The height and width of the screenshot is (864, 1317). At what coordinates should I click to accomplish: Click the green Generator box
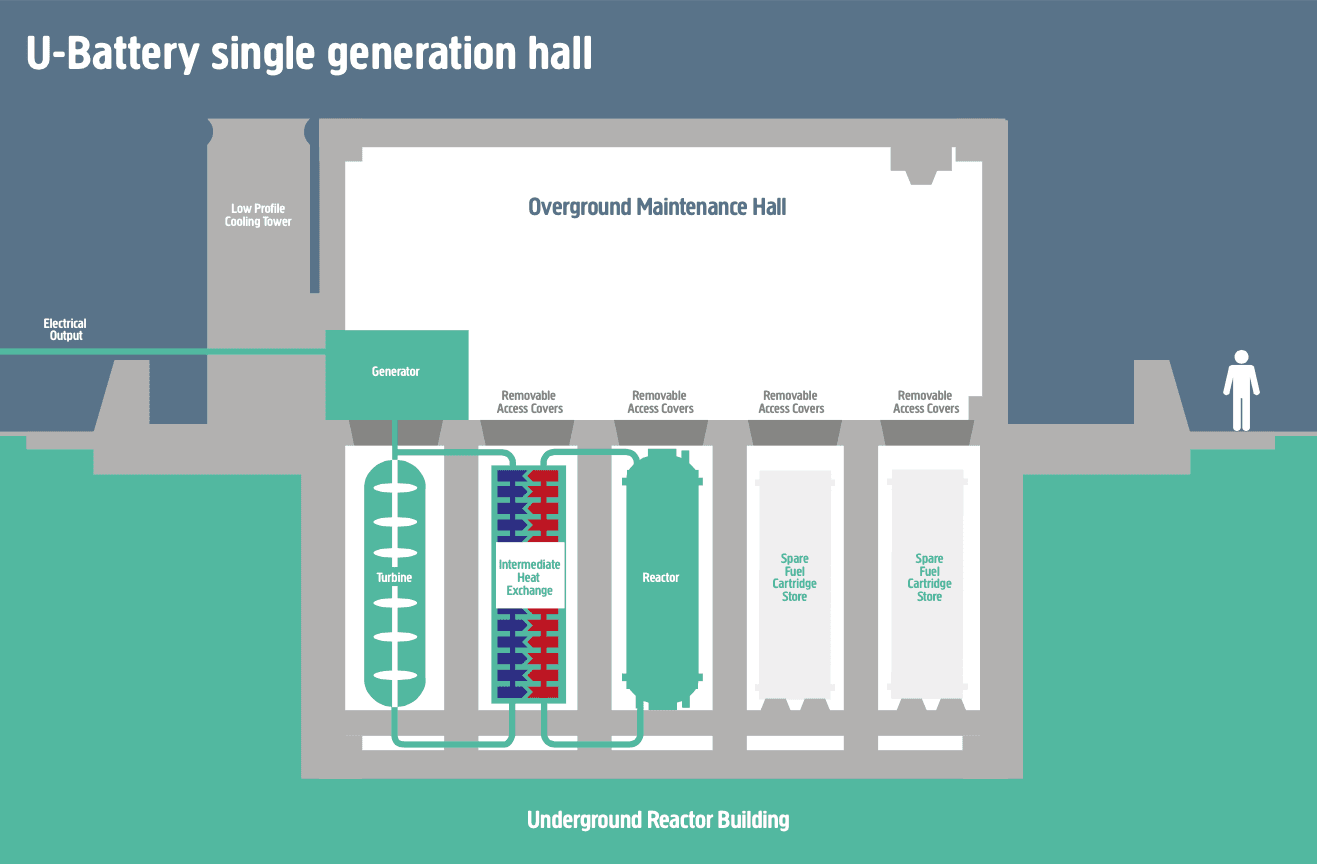click(397, 375)
